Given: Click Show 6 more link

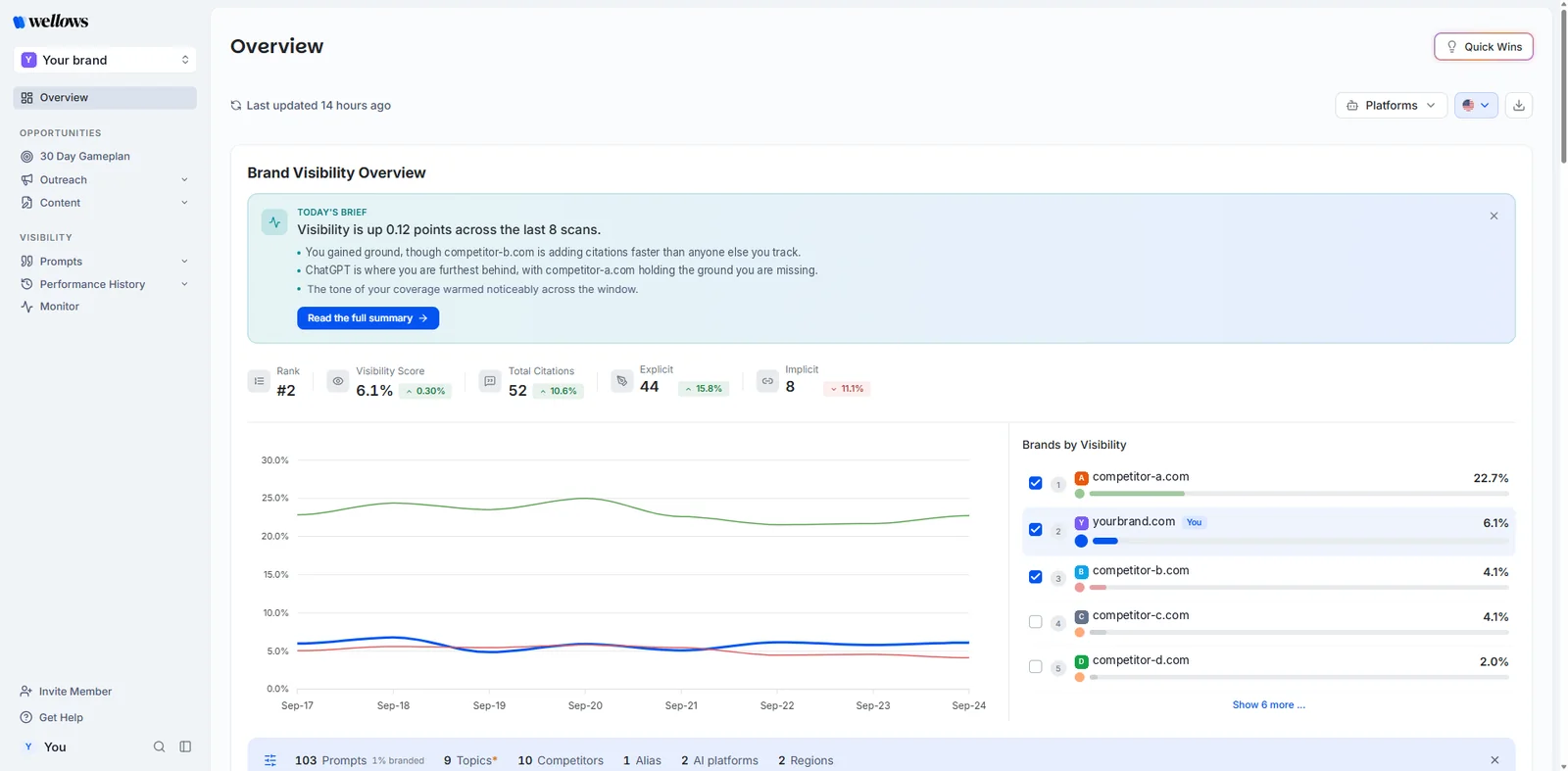Looking at the screenshot, I should coord(1268,705).
